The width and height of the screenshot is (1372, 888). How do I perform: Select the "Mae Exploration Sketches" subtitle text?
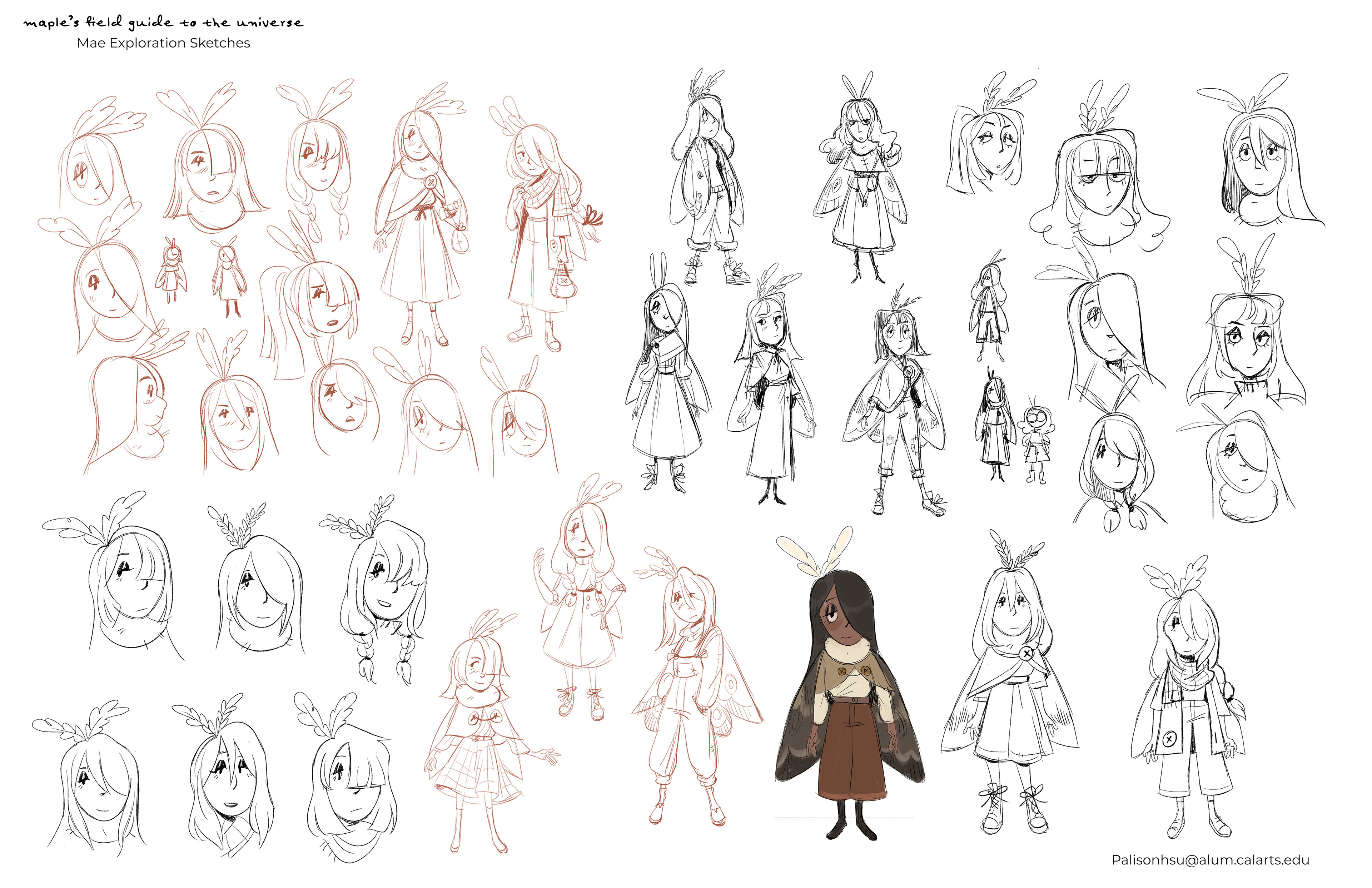click(x=163, y=43)
